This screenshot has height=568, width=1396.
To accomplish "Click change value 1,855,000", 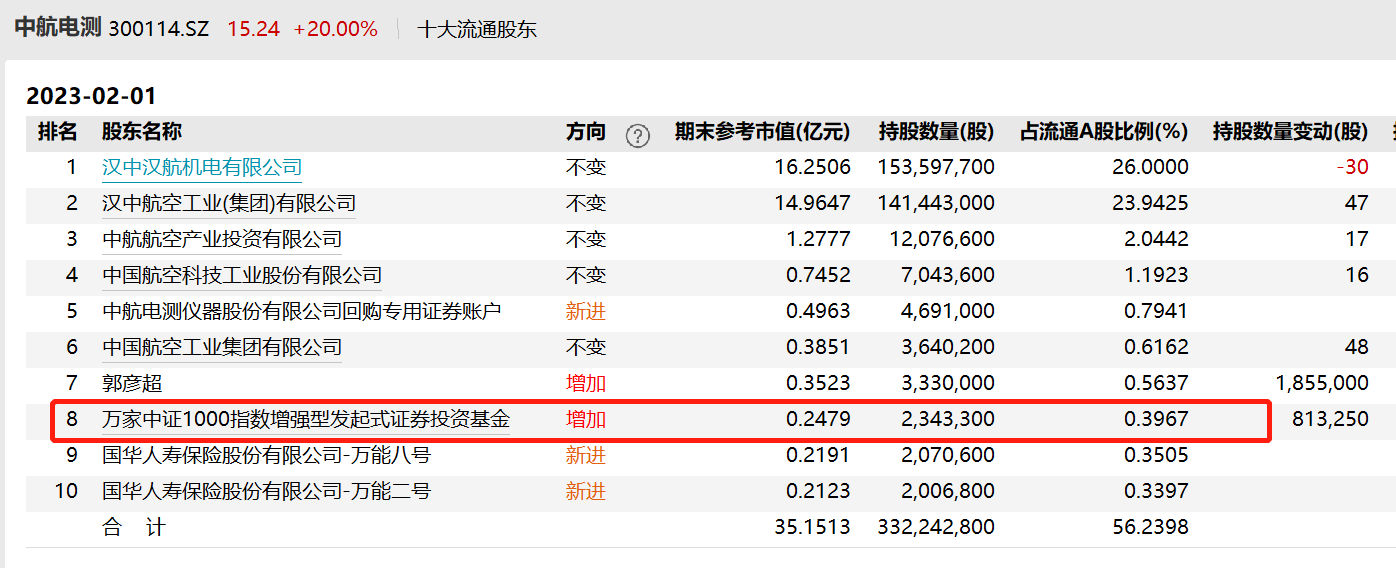I will [x=1322, y=383].
